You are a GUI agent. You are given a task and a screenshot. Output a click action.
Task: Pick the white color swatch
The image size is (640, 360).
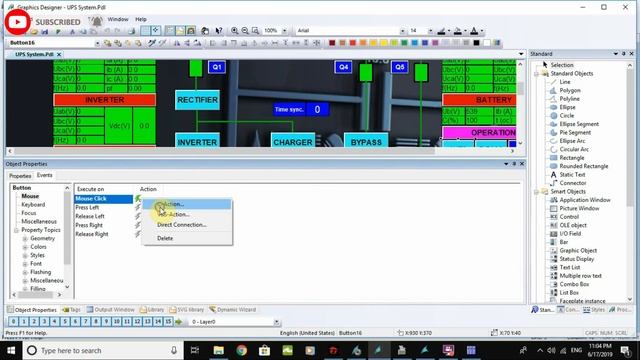(487, 43)
